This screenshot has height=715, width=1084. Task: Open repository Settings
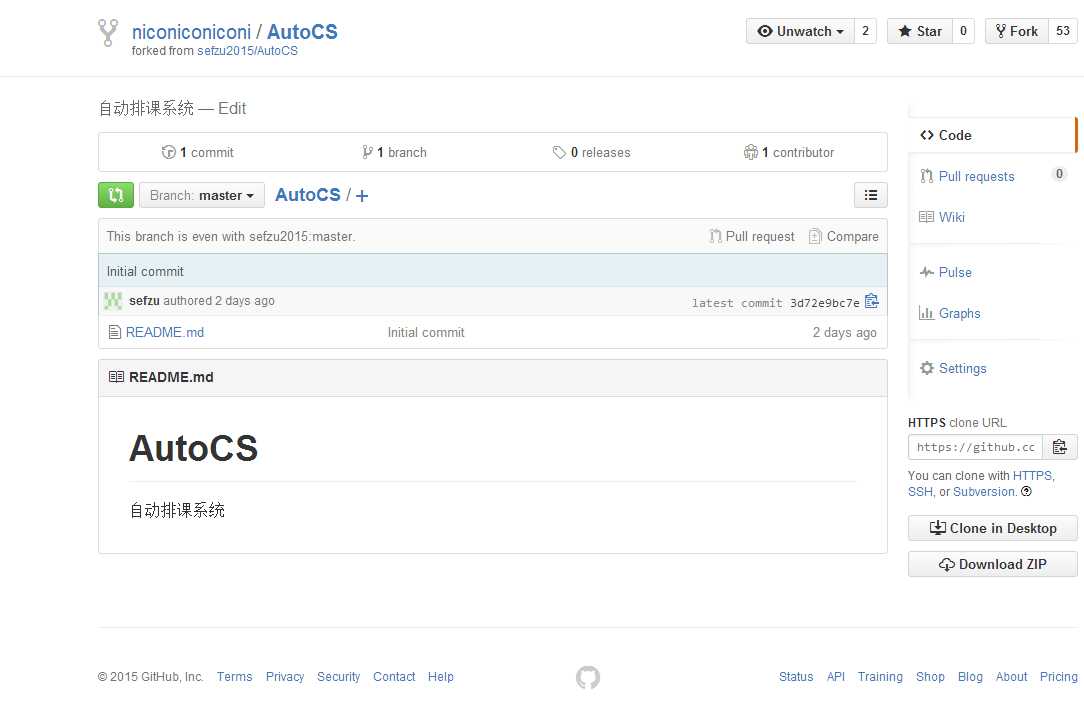[953, 369]
